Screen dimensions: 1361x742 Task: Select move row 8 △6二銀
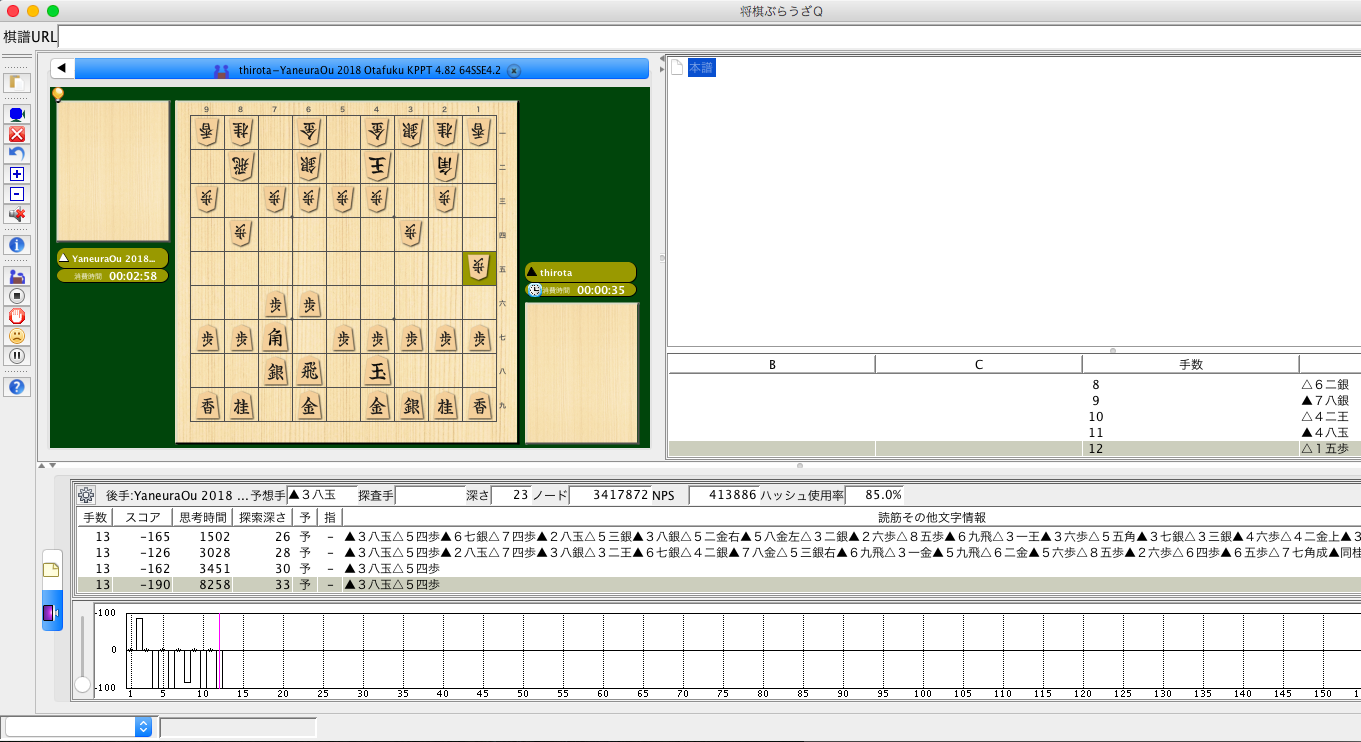pos(1014,385)
